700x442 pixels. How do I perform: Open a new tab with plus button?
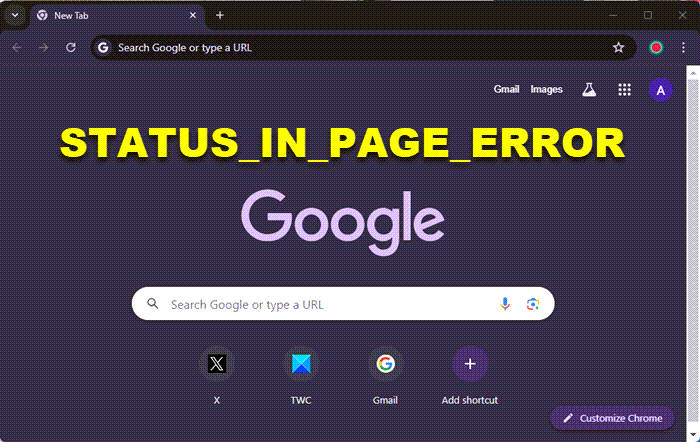pos(220,15)
